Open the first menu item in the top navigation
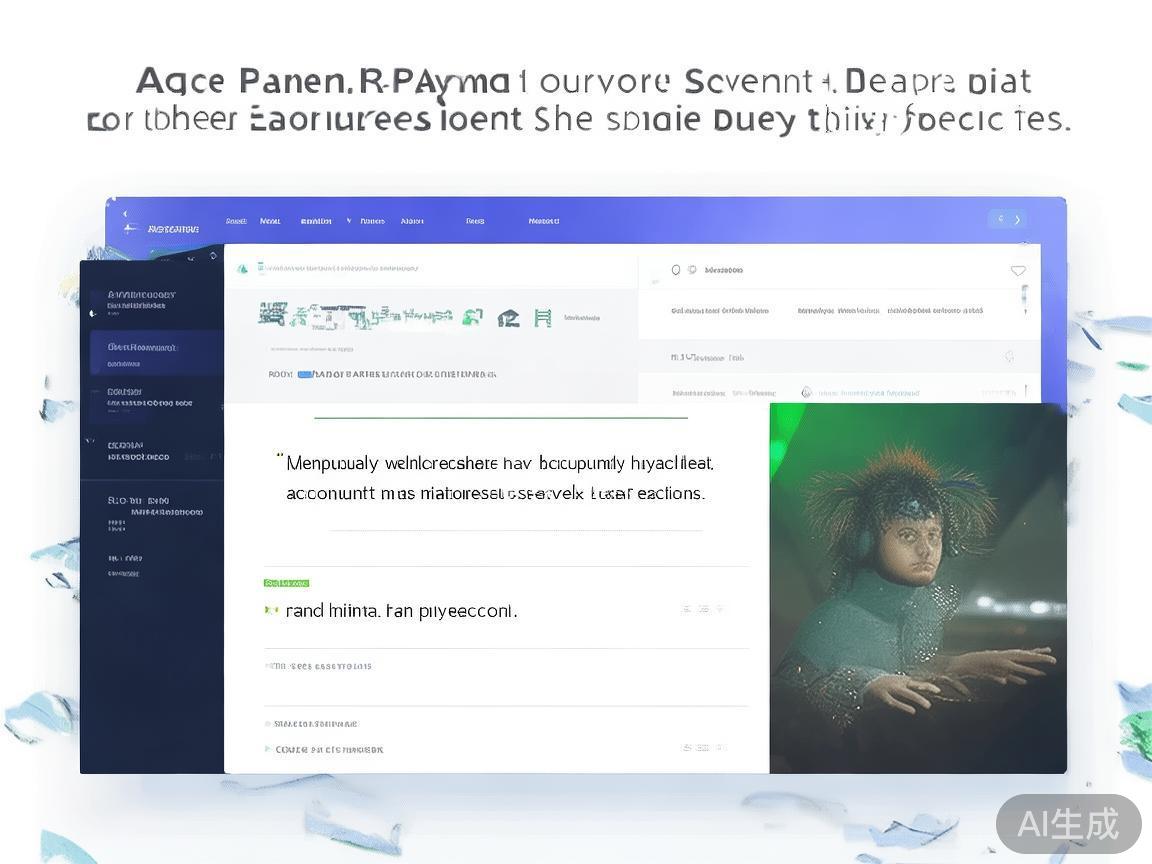Viewport: 1152px width, 864px height. 236,221
